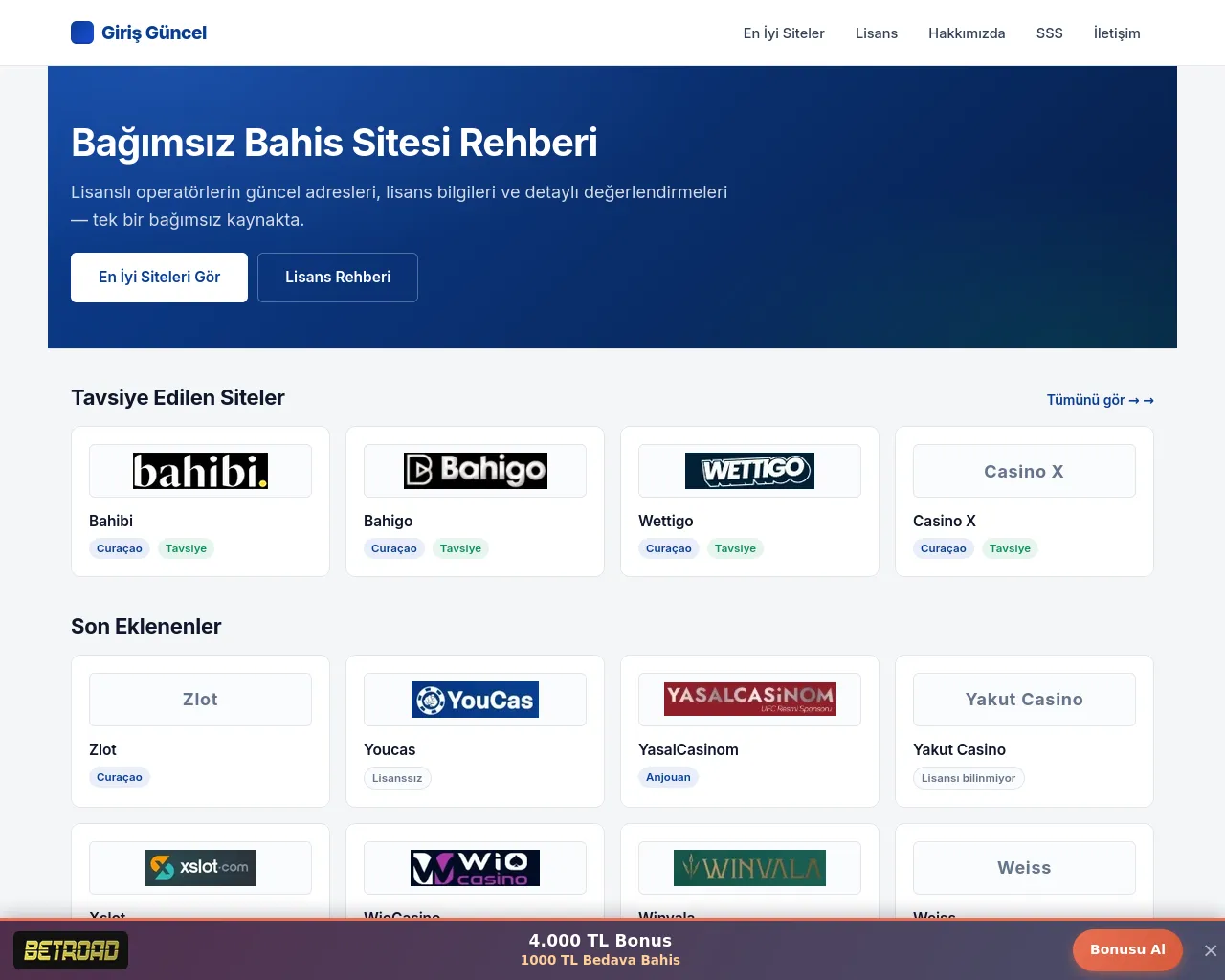
Task: Click the Tavsiye badge on Wettigo card
Action: click(x=735, y=548)
